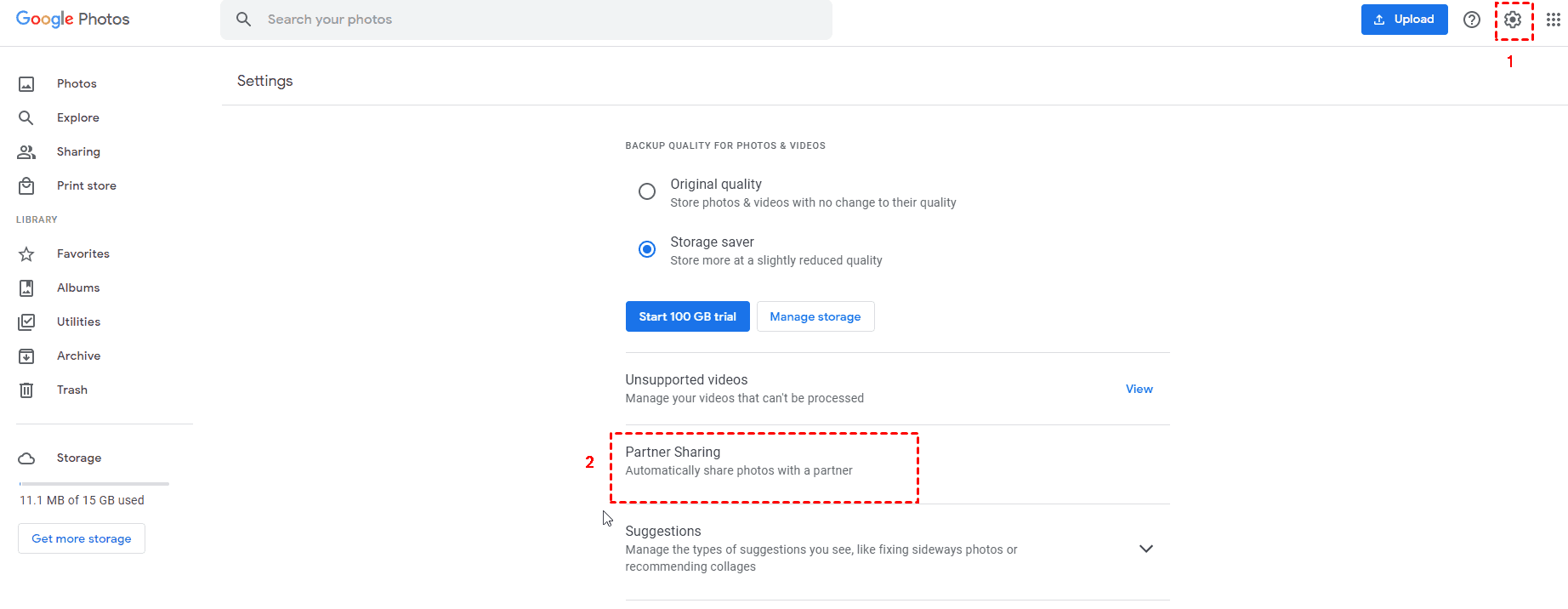Click the Trash bin icon
Image resolution: width=1568 pixels, height=609 pixels.
[26, 390]
